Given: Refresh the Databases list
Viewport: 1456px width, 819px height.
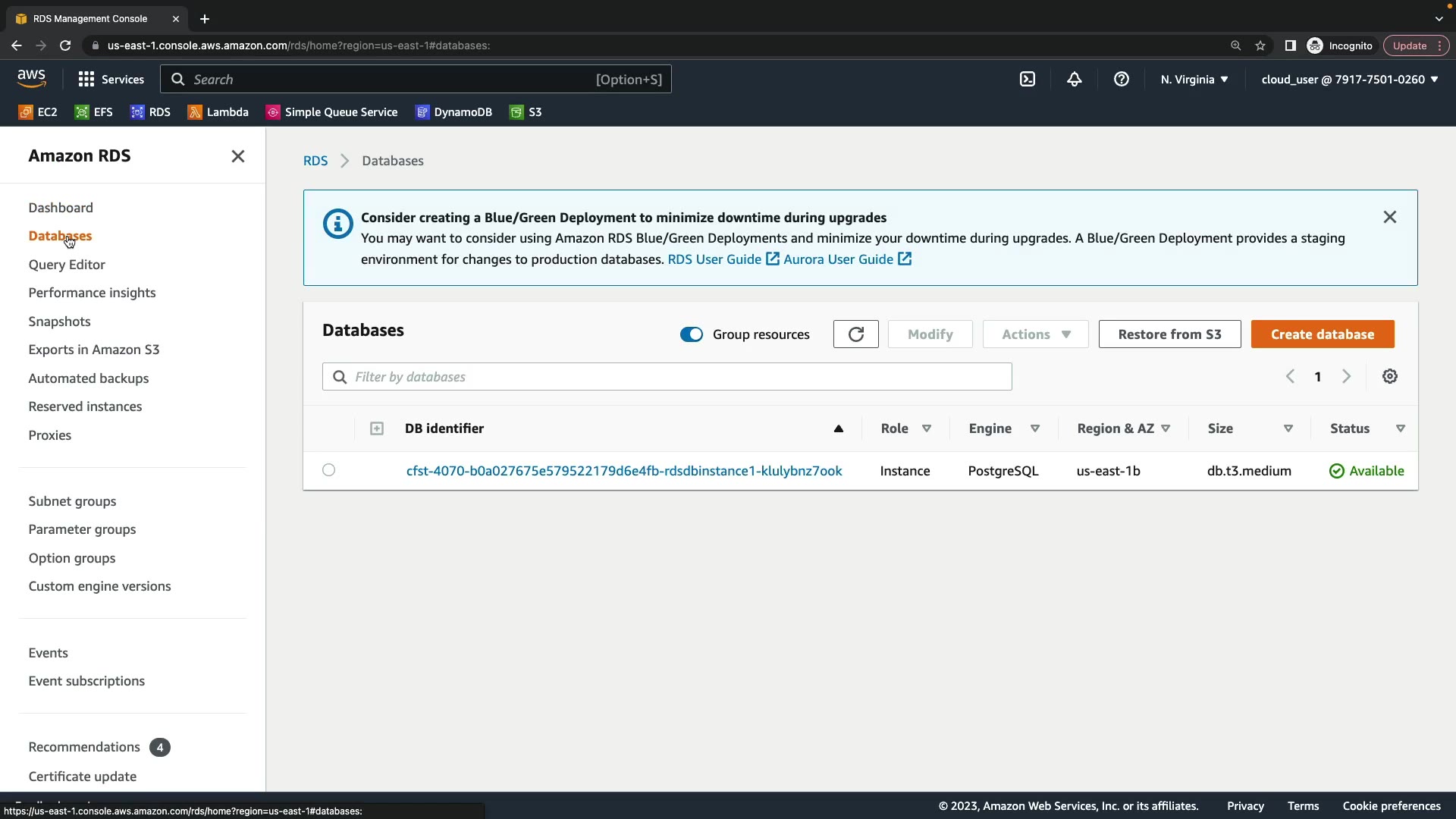Looking at the screenshot, I should click(x=855, y=334).
